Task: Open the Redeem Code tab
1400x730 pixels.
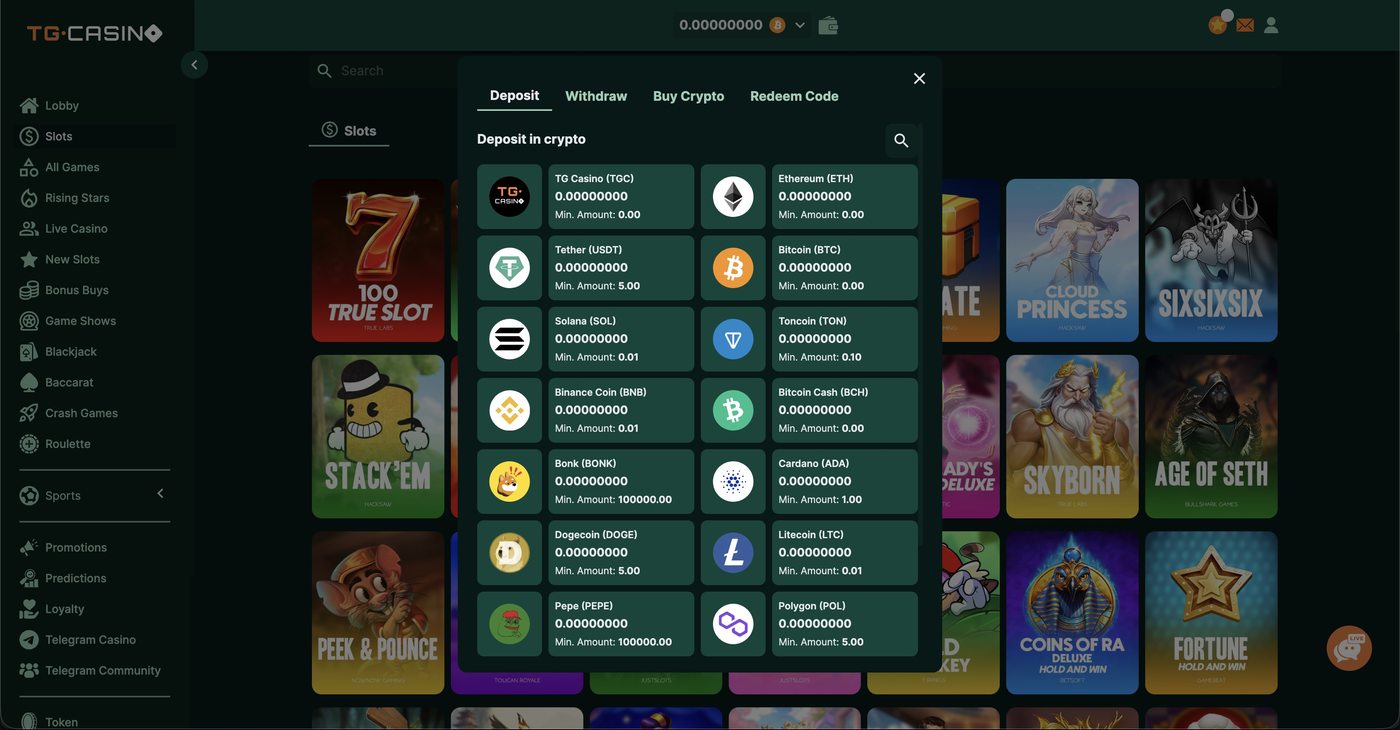Action: 794,96
